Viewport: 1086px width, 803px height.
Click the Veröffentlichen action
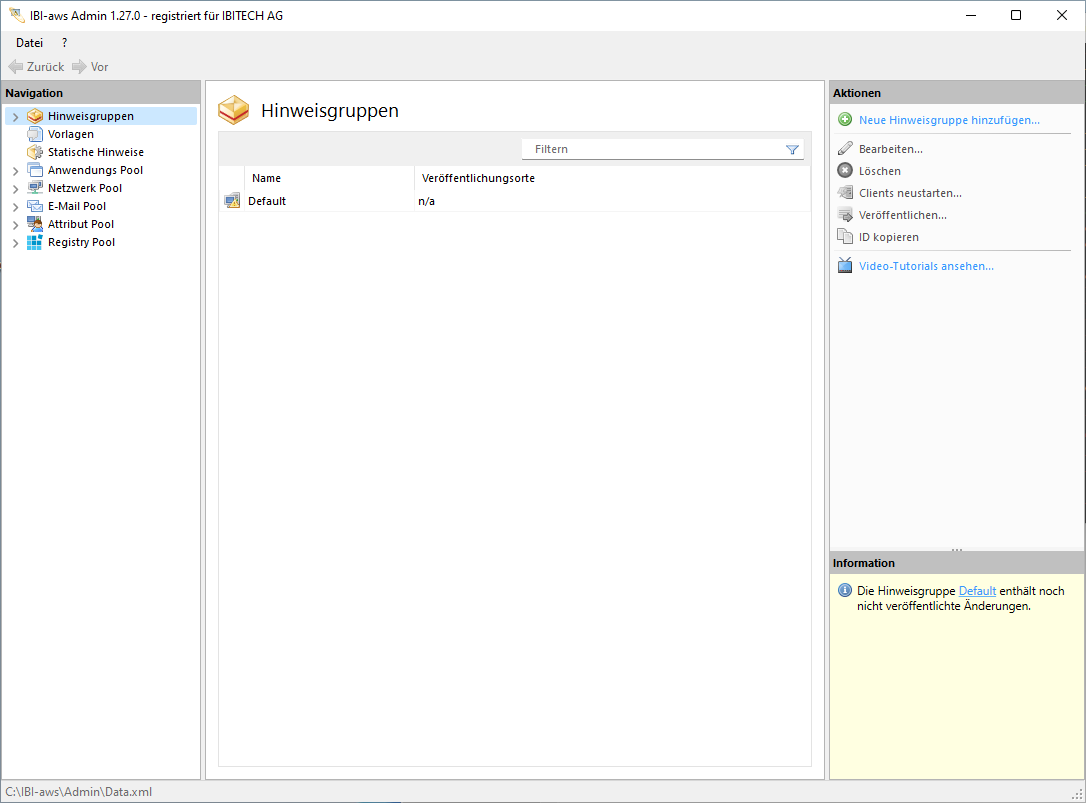(x=902, y=215)
